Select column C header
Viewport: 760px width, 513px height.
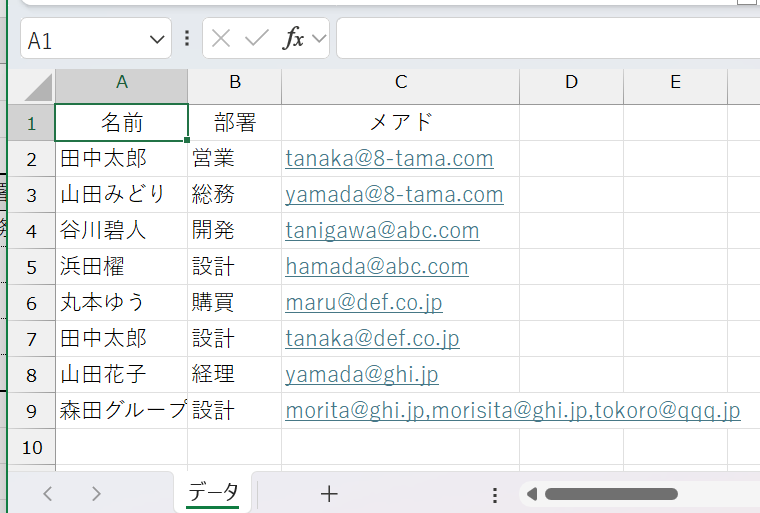pos(400,83)
